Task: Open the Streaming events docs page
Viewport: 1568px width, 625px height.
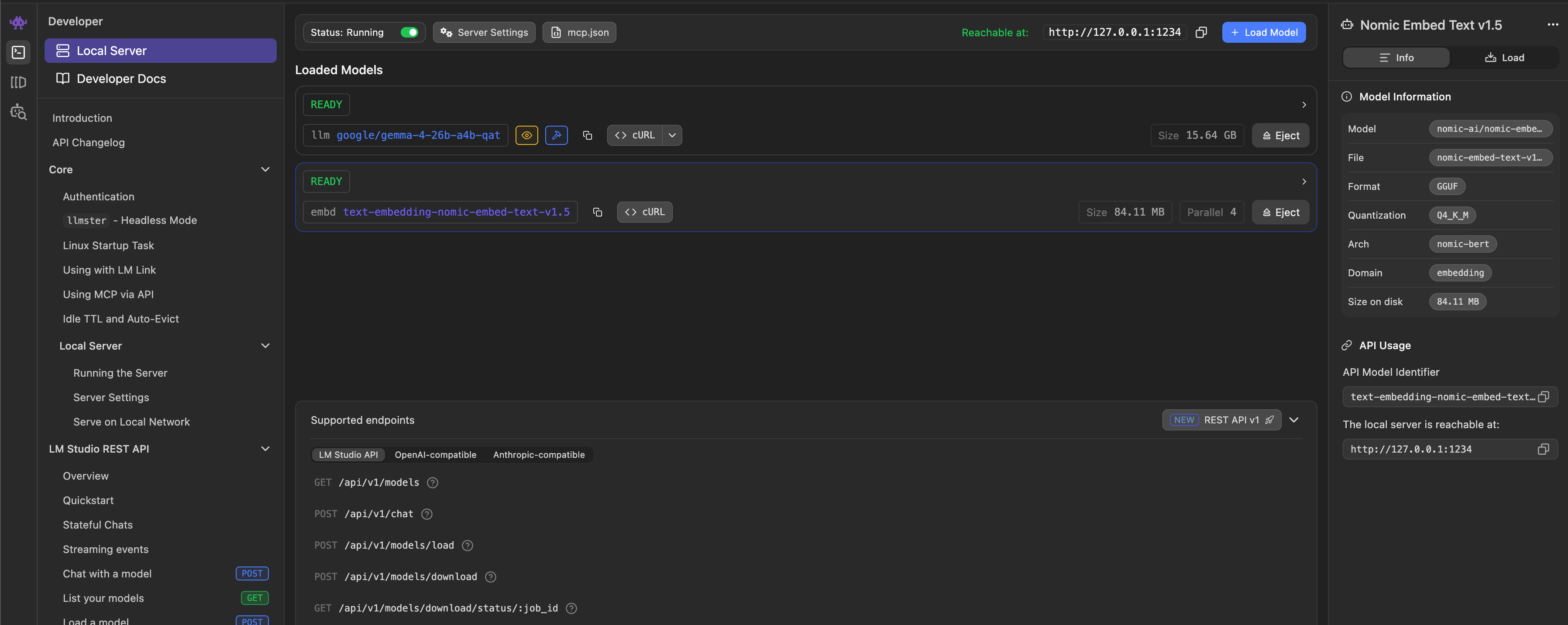Action: pyautogui.click(x=105, y=549)
